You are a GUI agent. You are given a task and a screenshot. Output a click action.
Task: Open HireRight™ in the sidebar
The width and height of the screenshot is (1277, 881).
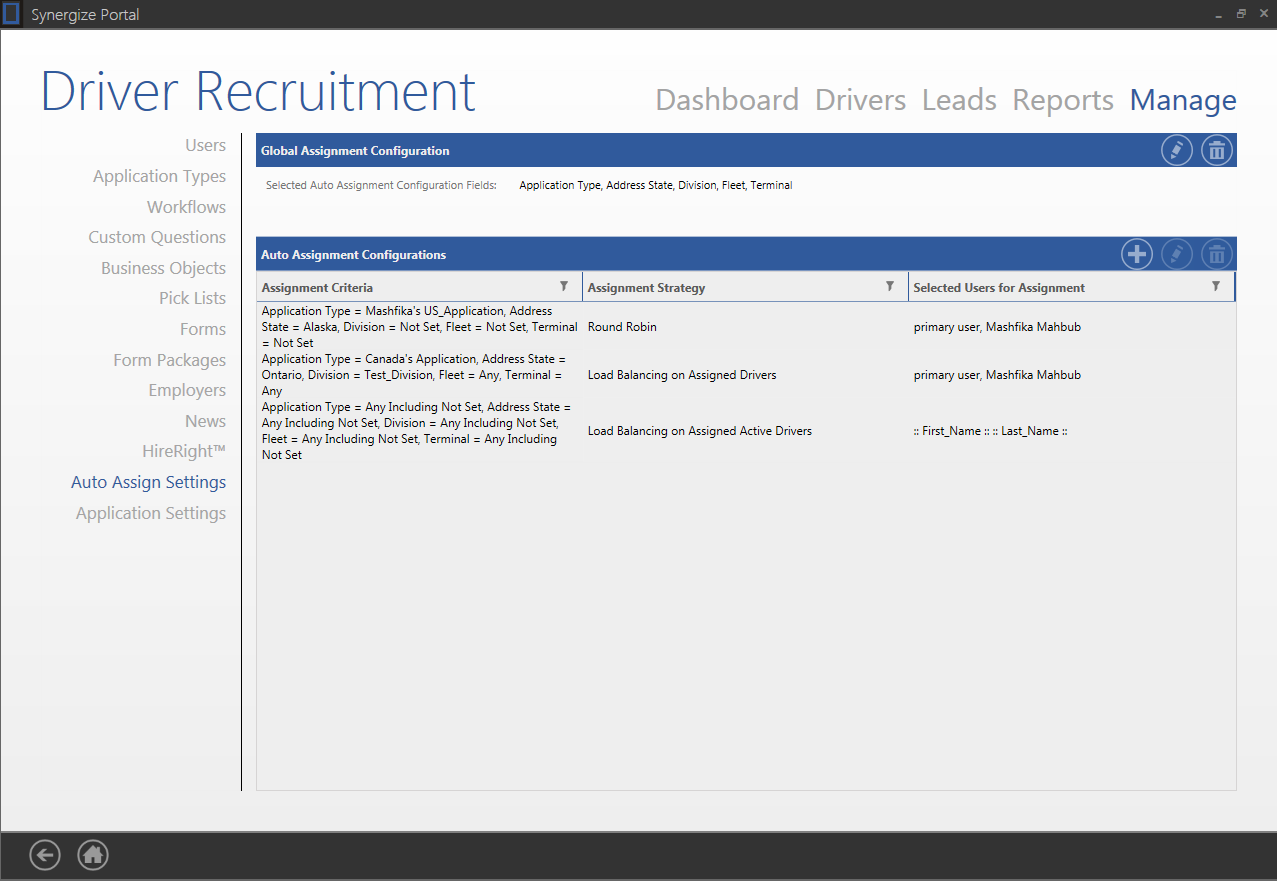click(x=184, y=451)
